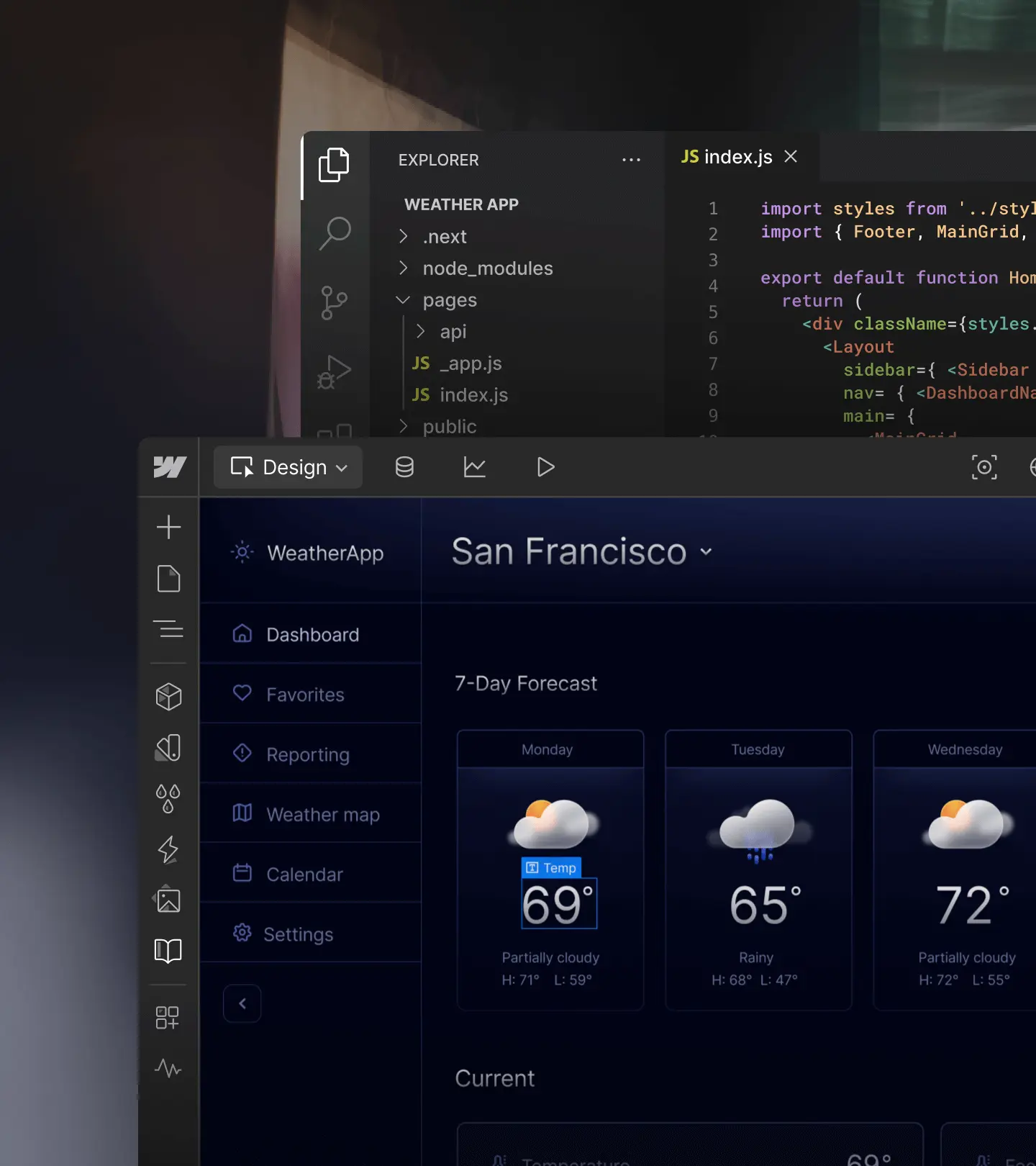Select Favorites in the WeatherApp sidebar
Image resolution: width=1036 pixels, height=1166 pixels.
[305, 695]
